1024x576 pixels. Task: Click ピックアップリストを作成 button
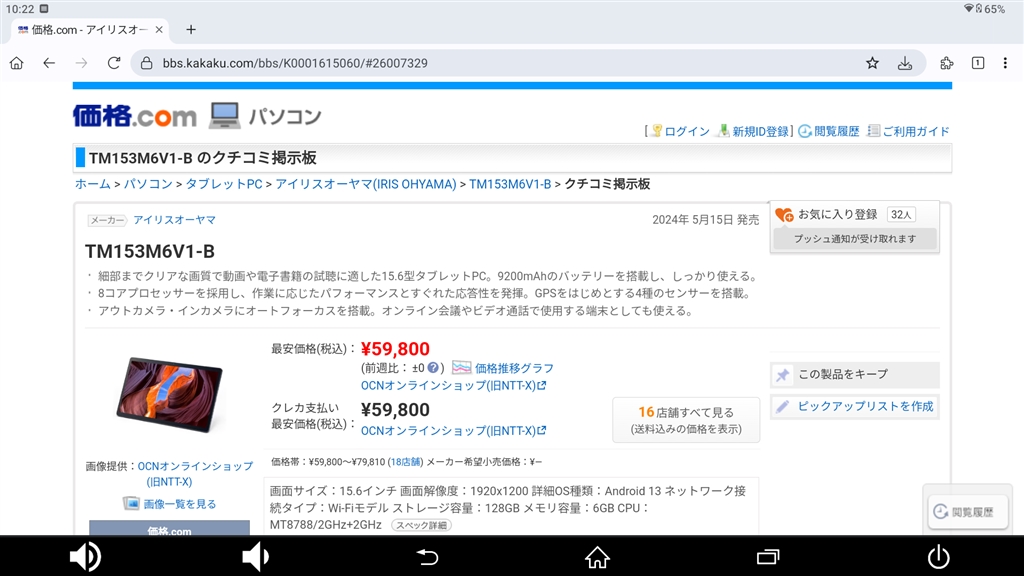(855, 406)
